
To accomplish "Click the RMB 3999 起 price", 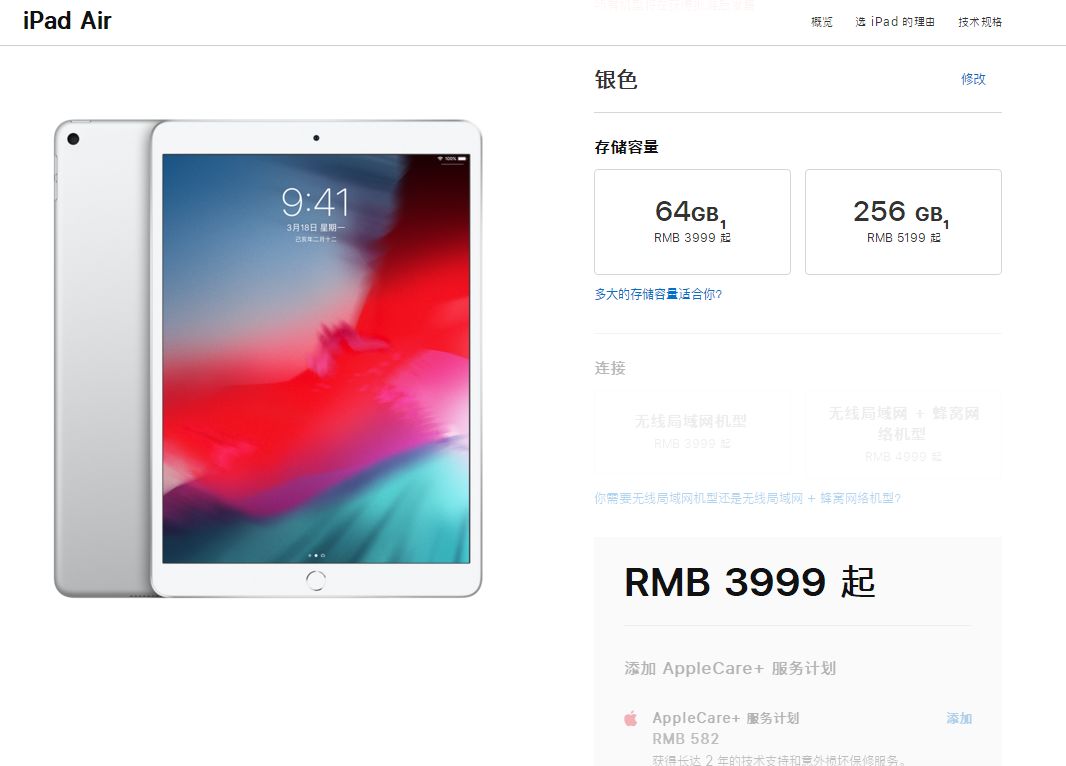I will [x=749, y=582].
